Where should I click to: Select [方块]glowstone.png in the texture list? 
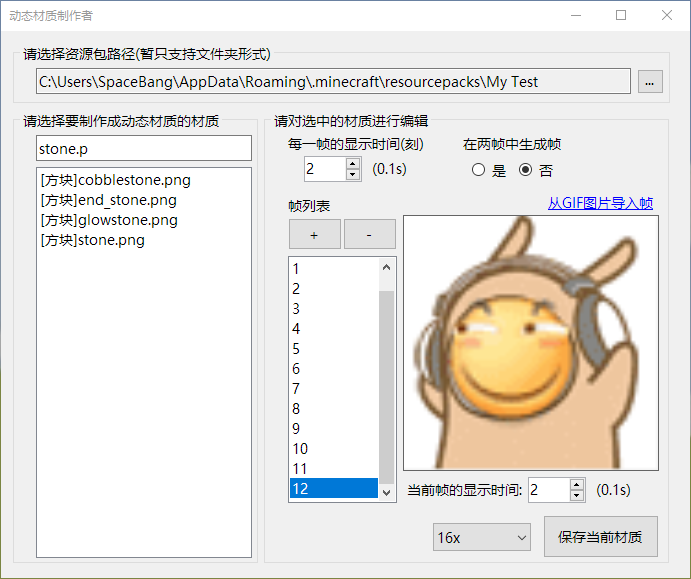tap(144, 220)
